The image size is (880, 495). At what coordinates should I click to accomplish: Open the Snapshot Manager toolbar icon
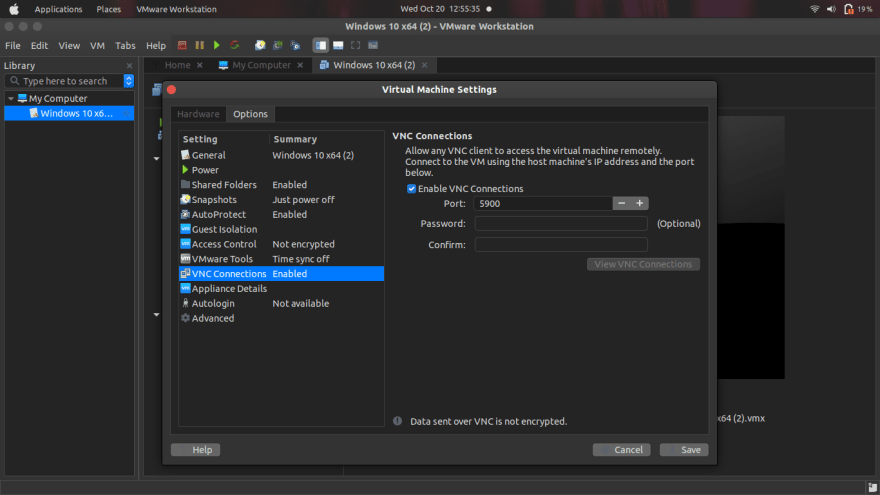pos(296,45)
